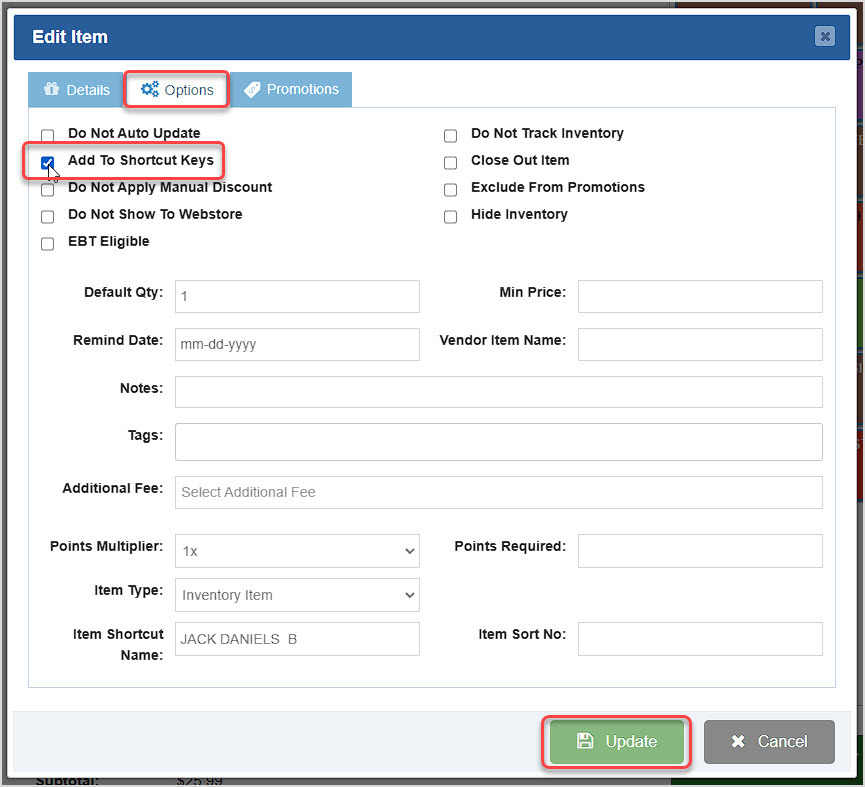Viewport: 865px width, 787px height.
Task: Click the Remind Date field
Action: 297,344
